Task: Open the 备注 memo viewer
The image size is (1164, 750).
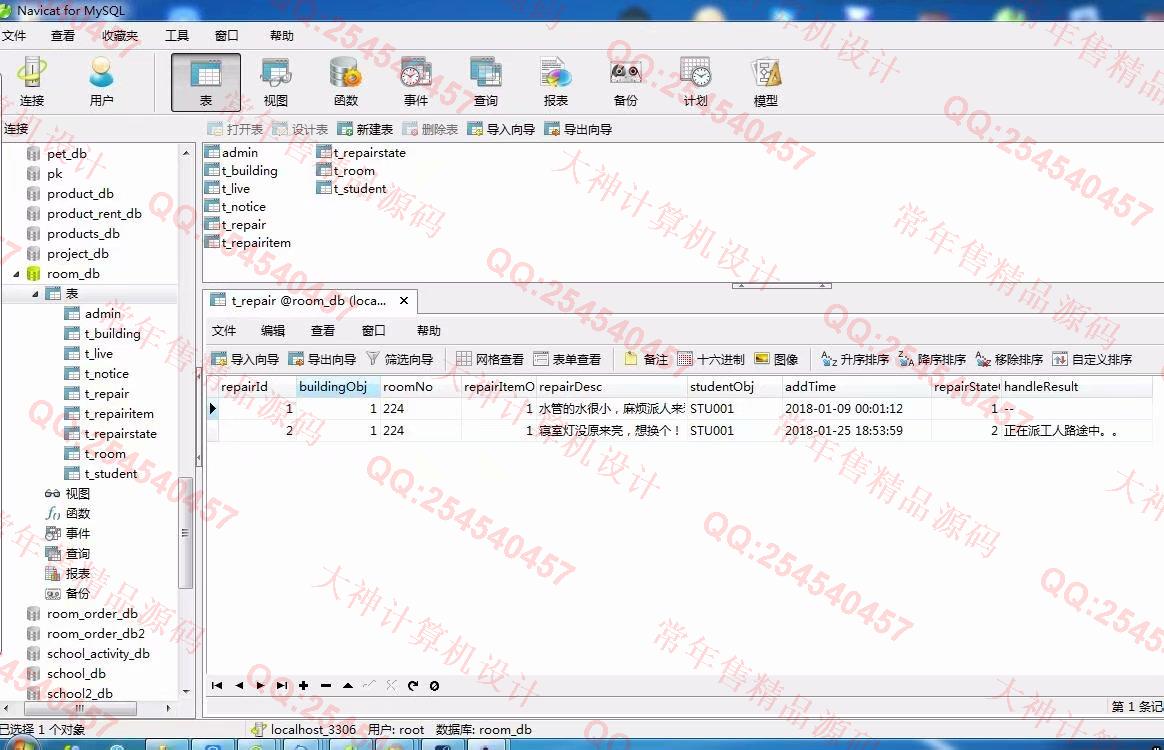Action: [x=647, y=359]
